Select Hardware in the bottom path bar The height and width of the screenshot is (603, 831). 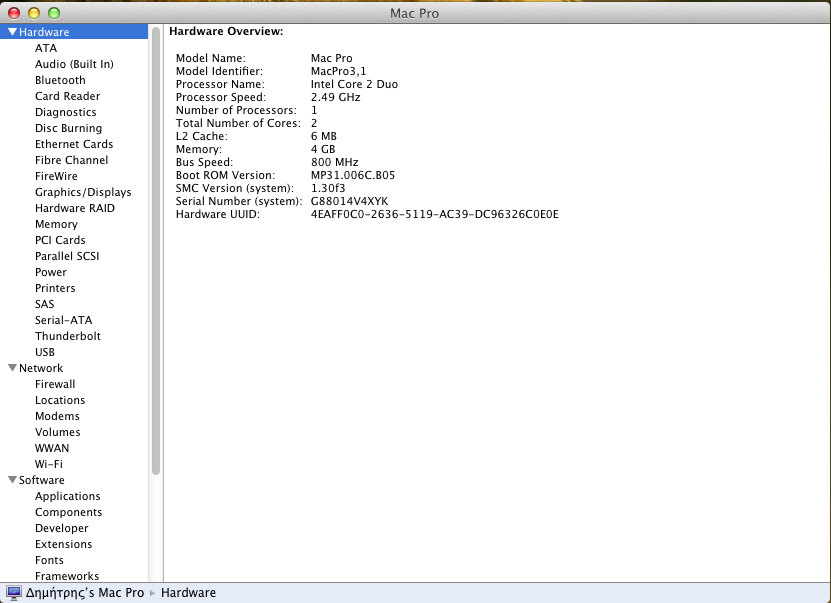[x=188, y=592]
